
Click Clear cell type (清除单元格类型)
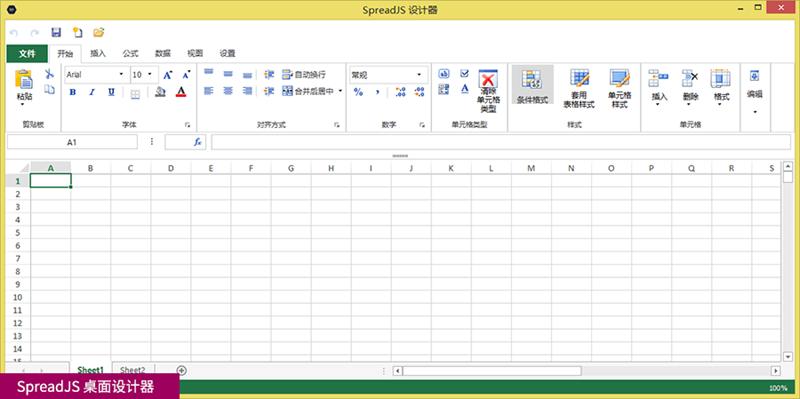[488, 92]
